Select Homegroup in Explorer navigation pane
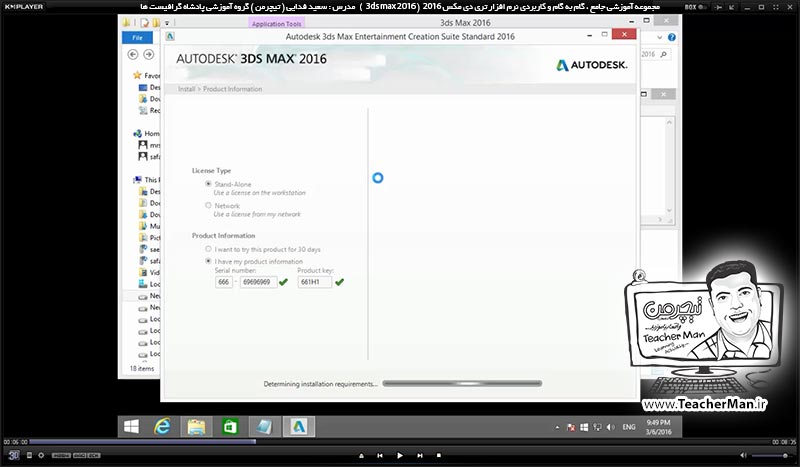800x467 pixels. 146,133
